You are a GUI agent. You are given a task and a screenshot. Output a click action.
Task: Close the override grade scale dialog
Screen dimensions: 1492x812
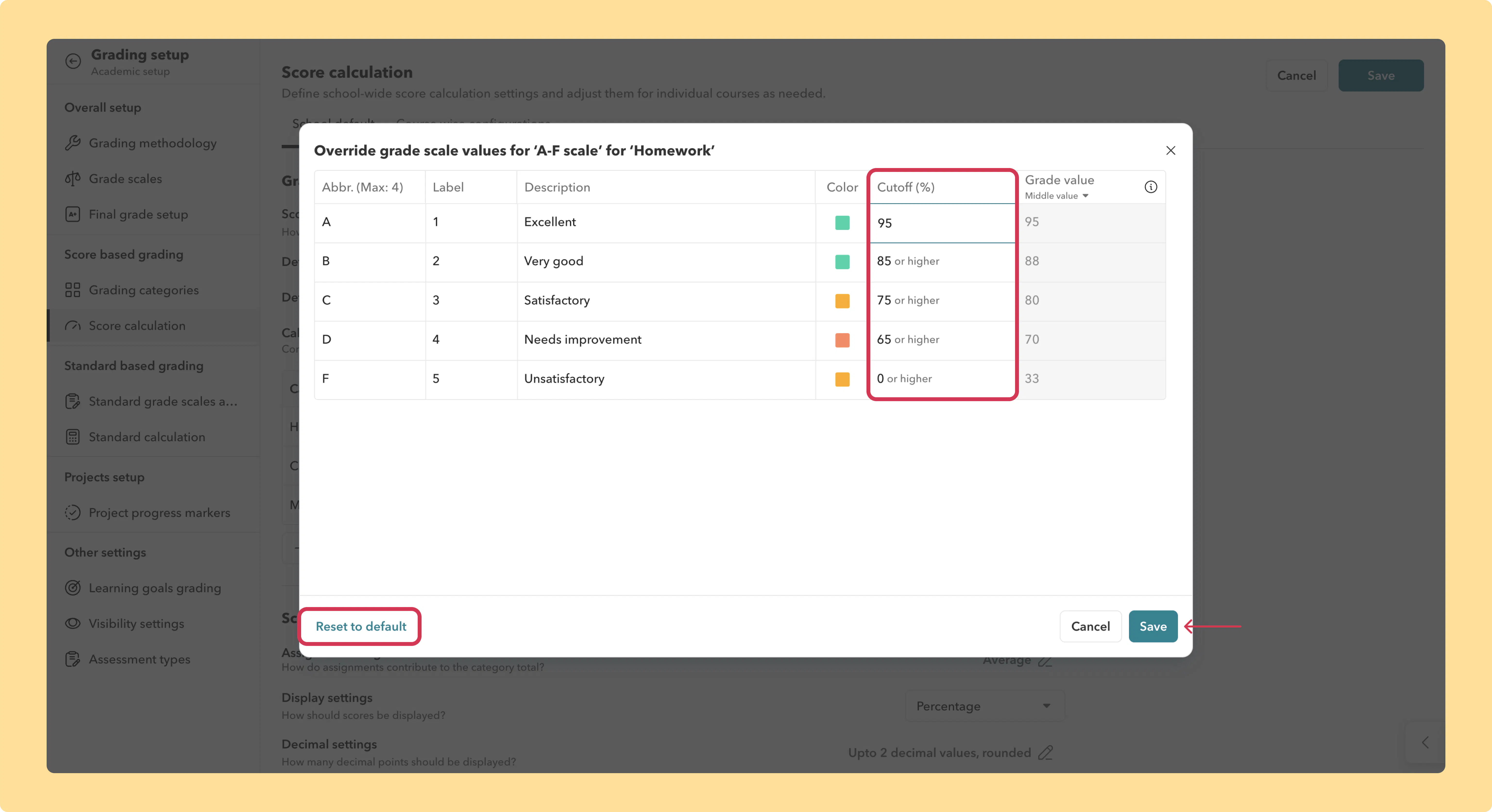1170,151
